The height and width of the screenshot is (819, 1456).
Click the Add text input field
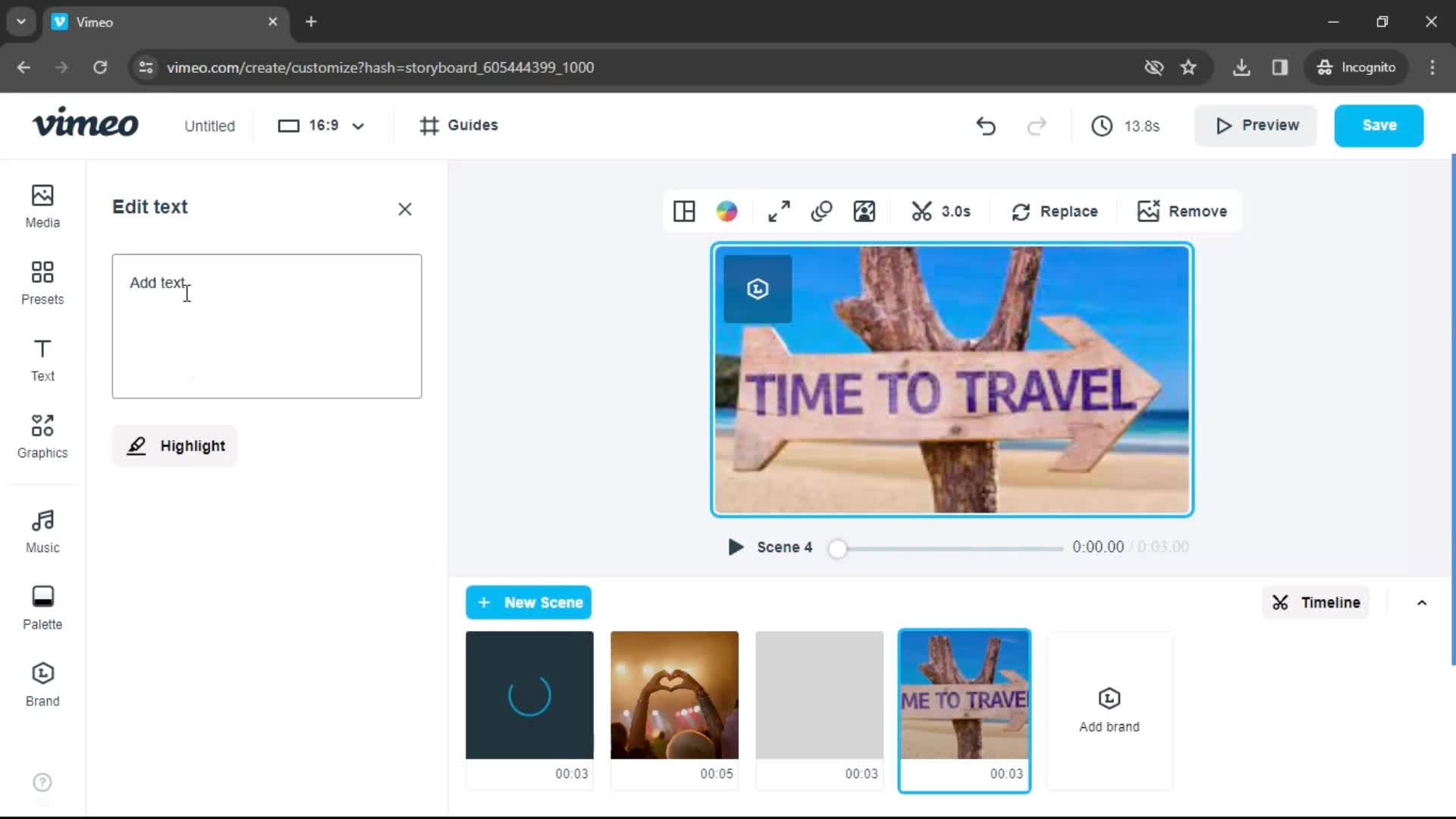click(x=268, y=327)
